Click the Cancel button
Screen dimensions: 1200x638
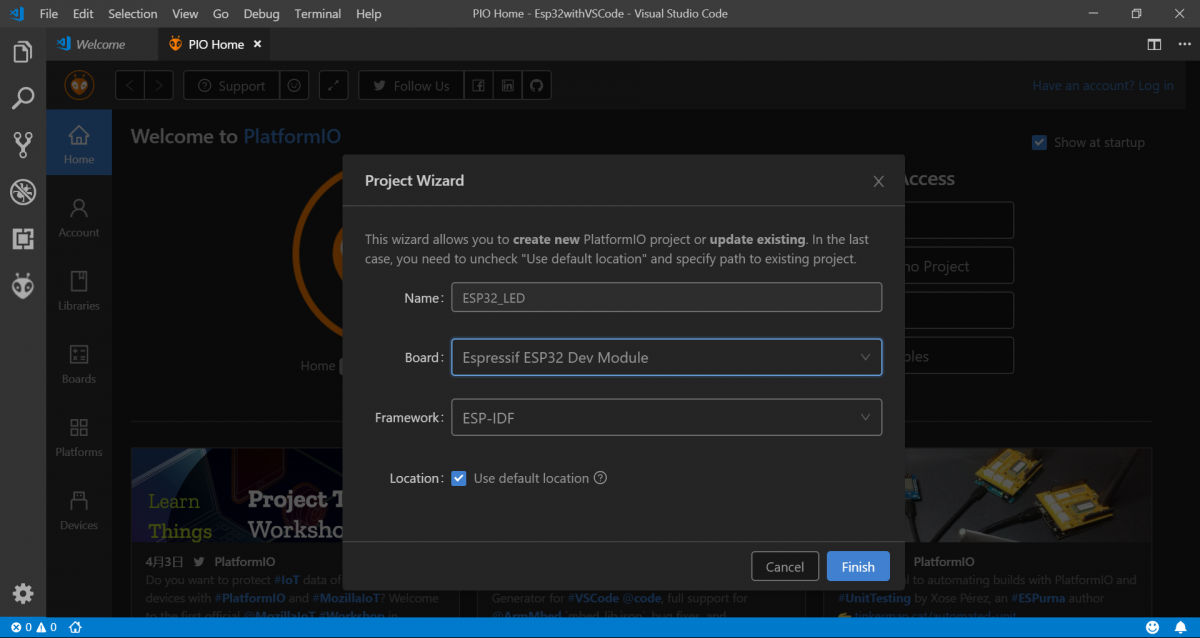pyautogui.click(x=785, y=566)
